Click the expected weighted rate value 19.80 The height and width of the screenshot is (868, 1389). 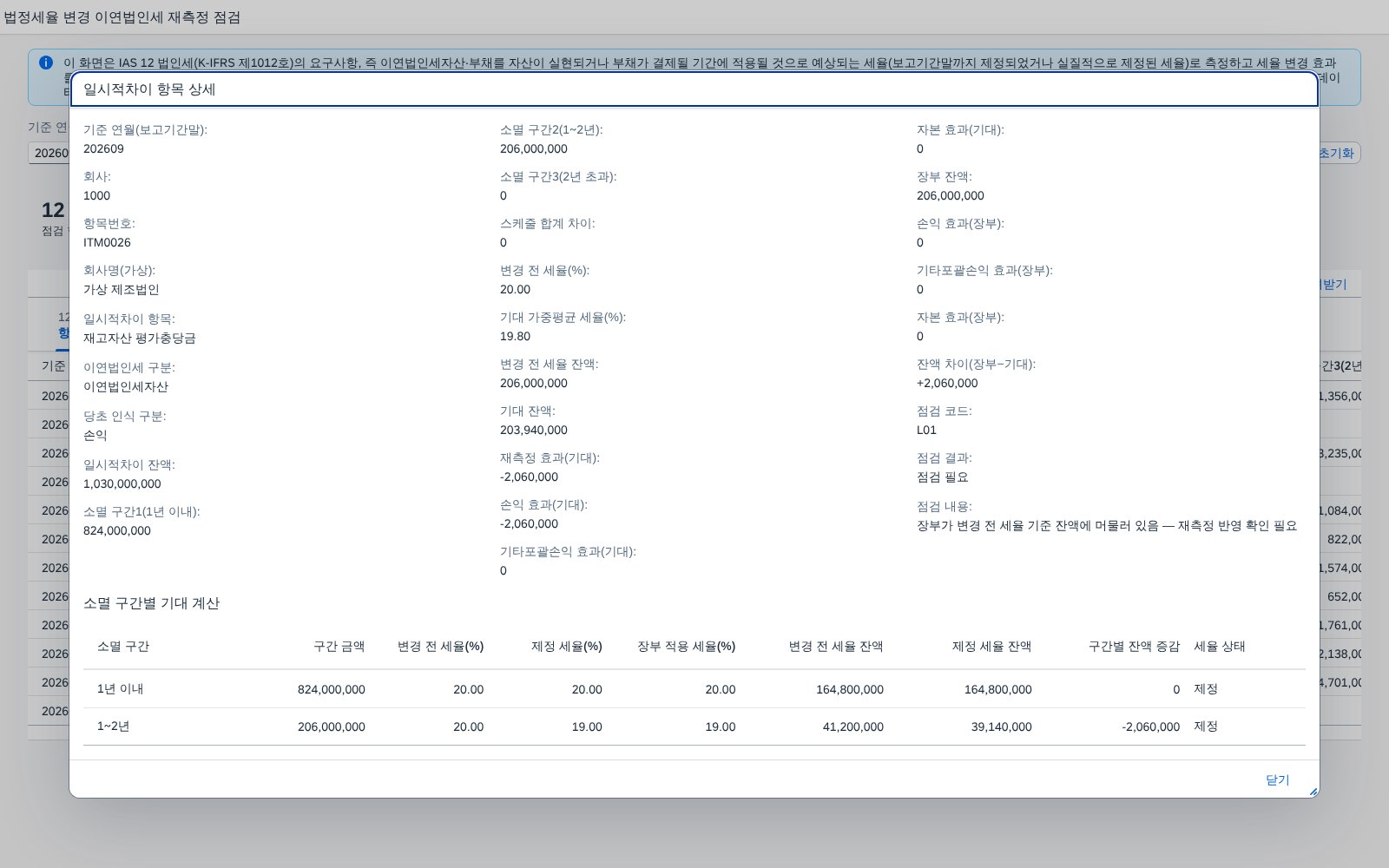515,336
